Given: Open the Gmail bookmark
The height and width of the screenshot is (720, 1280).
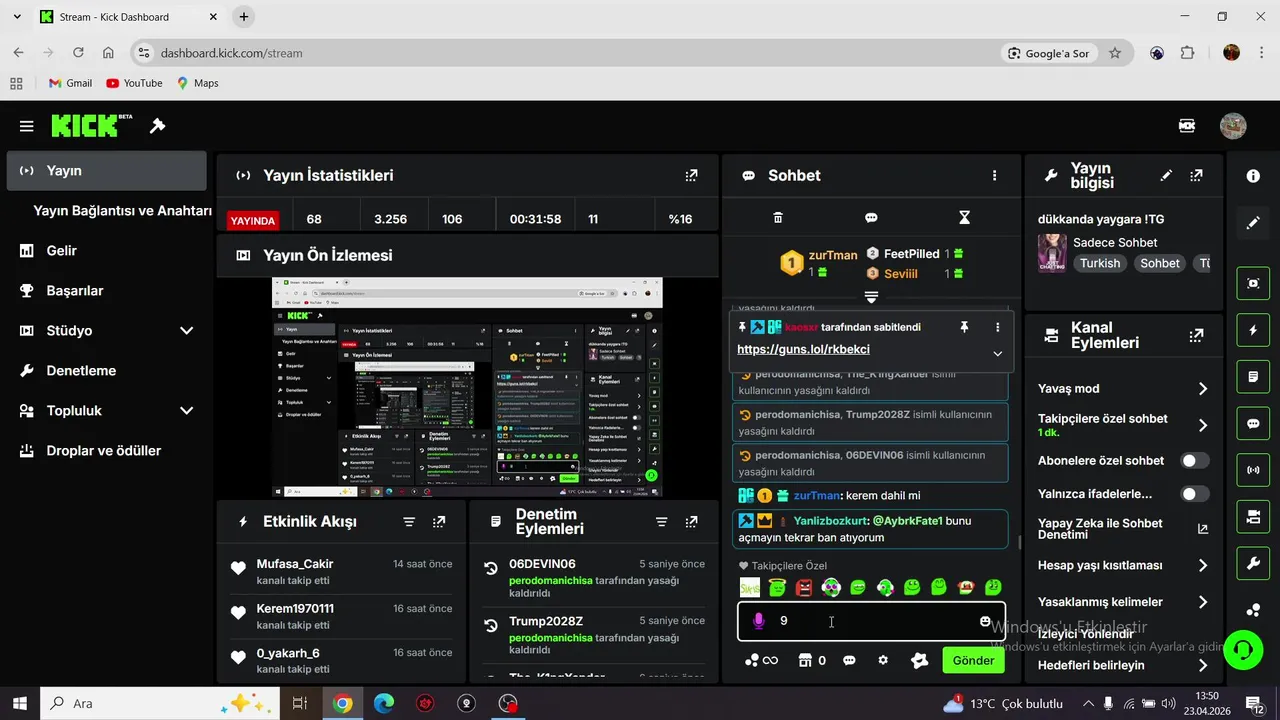Looking at the screenshot, I should click(x=70, y=83).
